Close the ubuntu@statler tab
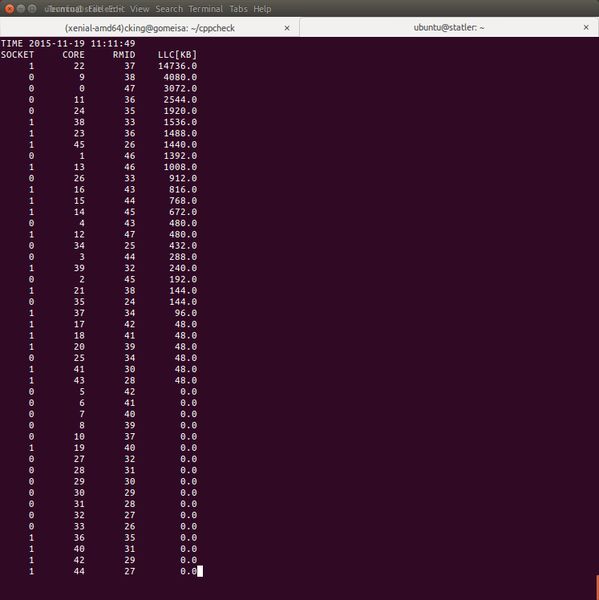 pyautogui.click(x=586, y=28)
